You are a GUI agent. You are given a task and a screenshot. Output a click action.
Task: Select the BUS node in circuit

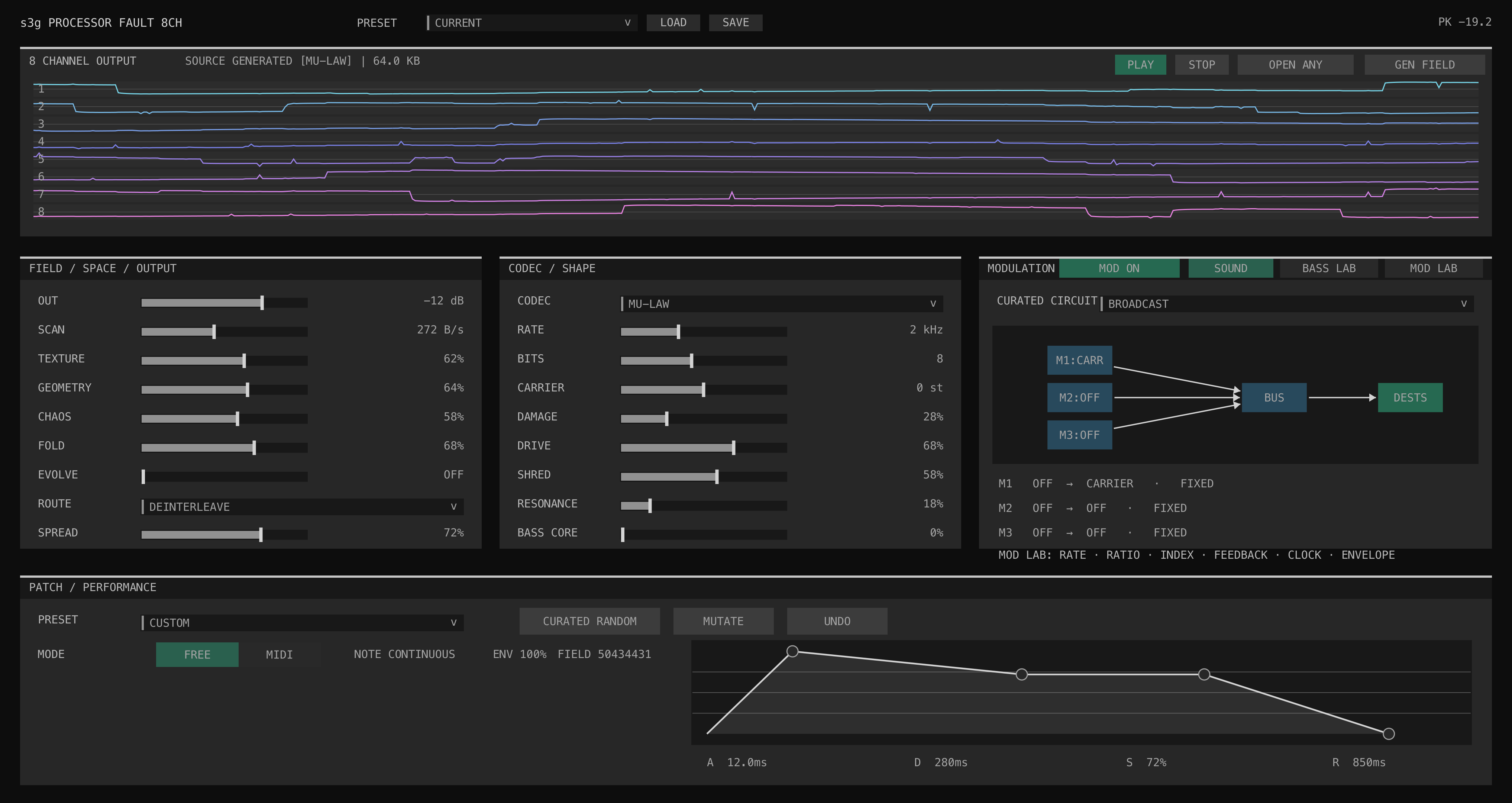(x=1274, y=397)
